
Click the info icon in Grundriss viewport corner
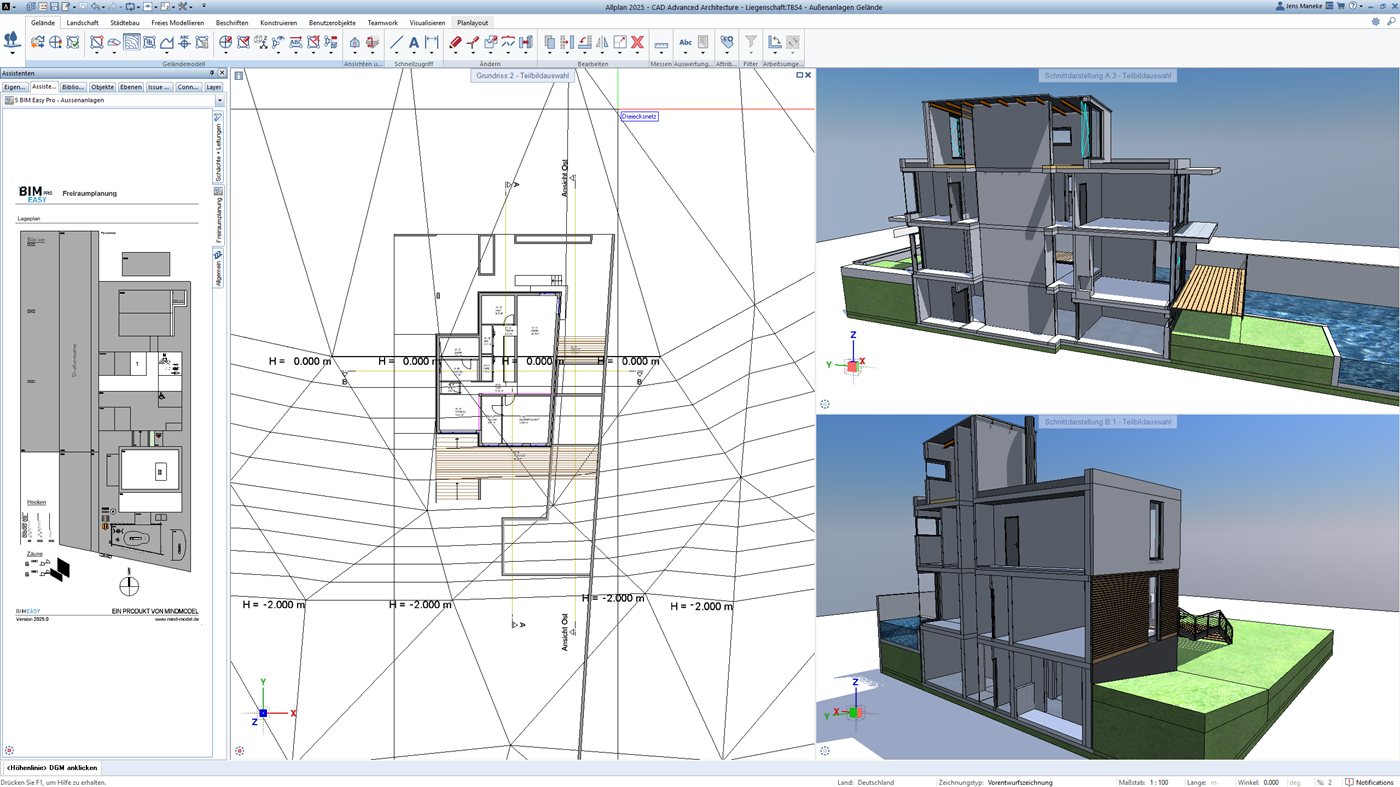coord(239,75)
